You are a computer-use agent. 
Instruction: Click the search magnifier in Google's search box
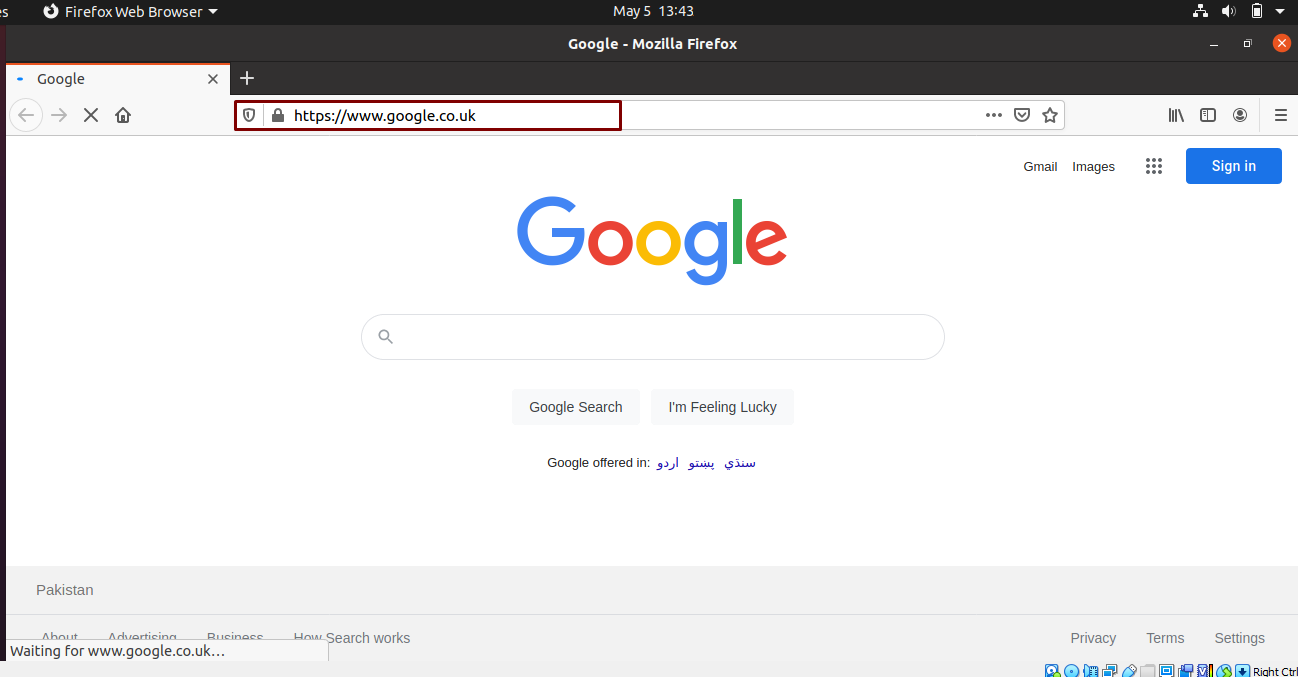pos(386,337)
